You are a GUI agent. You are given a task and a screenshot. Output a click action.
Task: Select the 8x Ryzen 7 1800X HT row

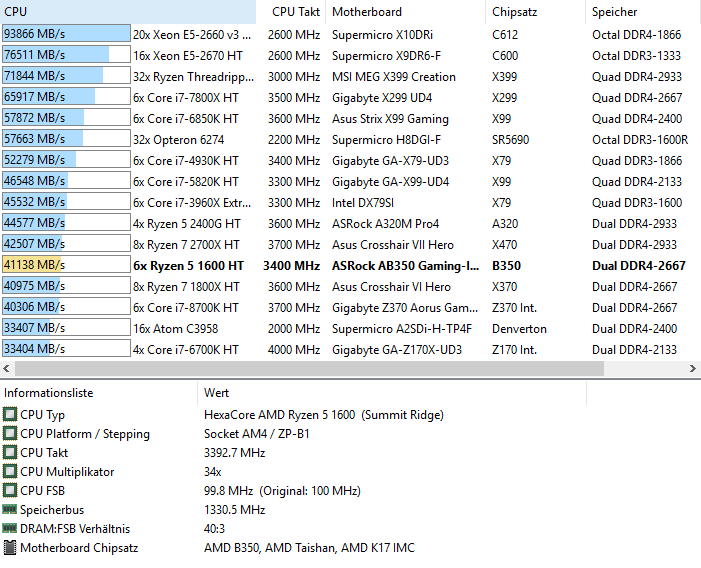click(x=350, y=286)
